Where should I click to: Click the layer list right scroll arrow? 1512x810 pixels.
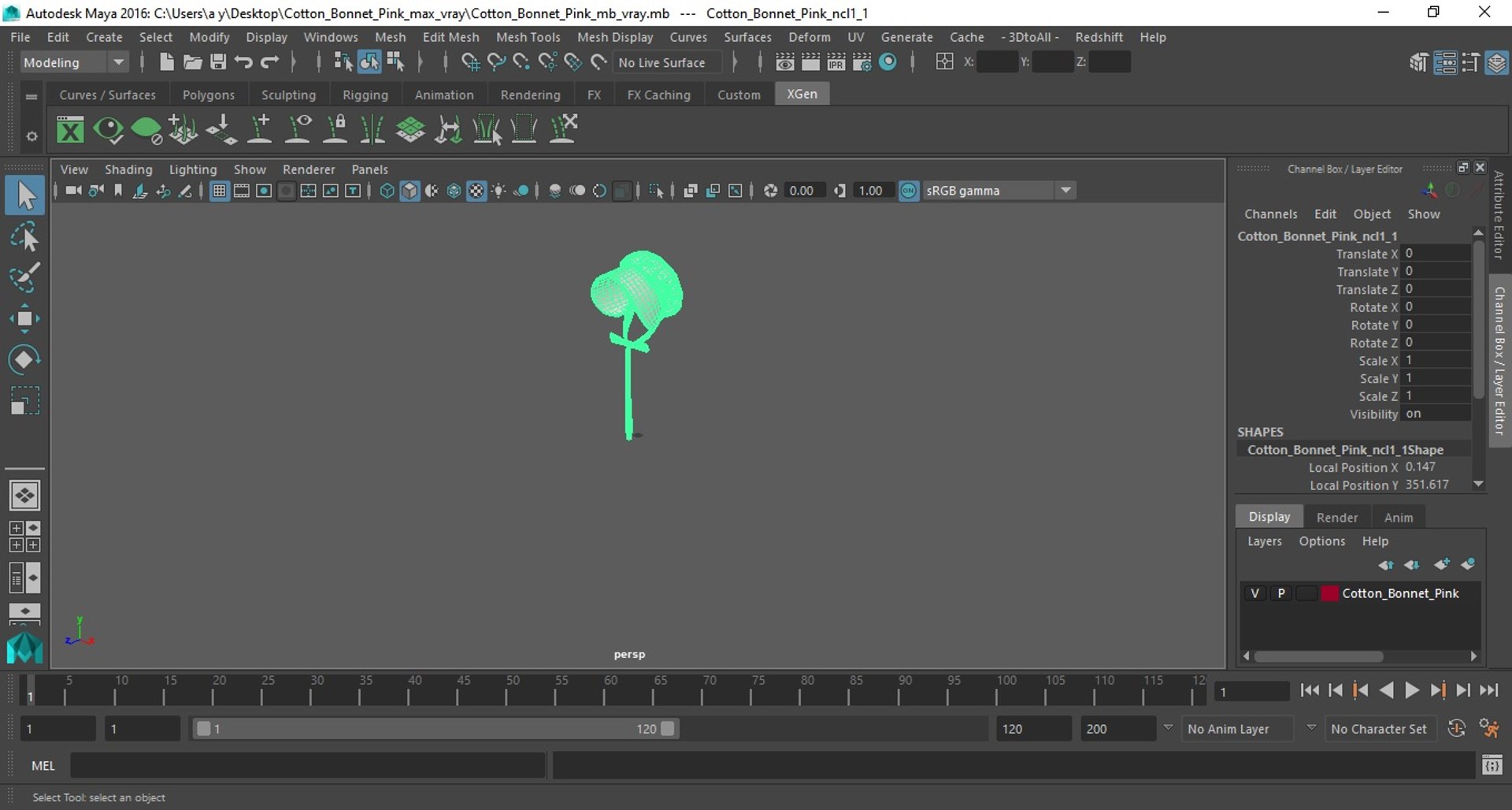[1473, 656]
